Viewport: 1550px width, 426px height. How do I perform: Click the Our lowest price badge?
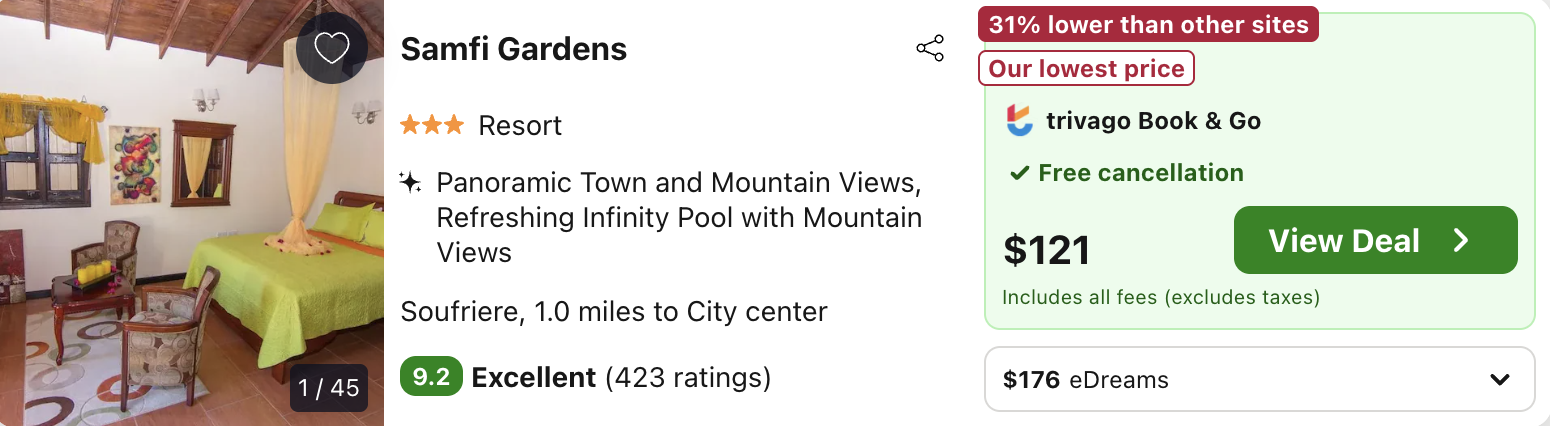click(x=1086, y=69)
